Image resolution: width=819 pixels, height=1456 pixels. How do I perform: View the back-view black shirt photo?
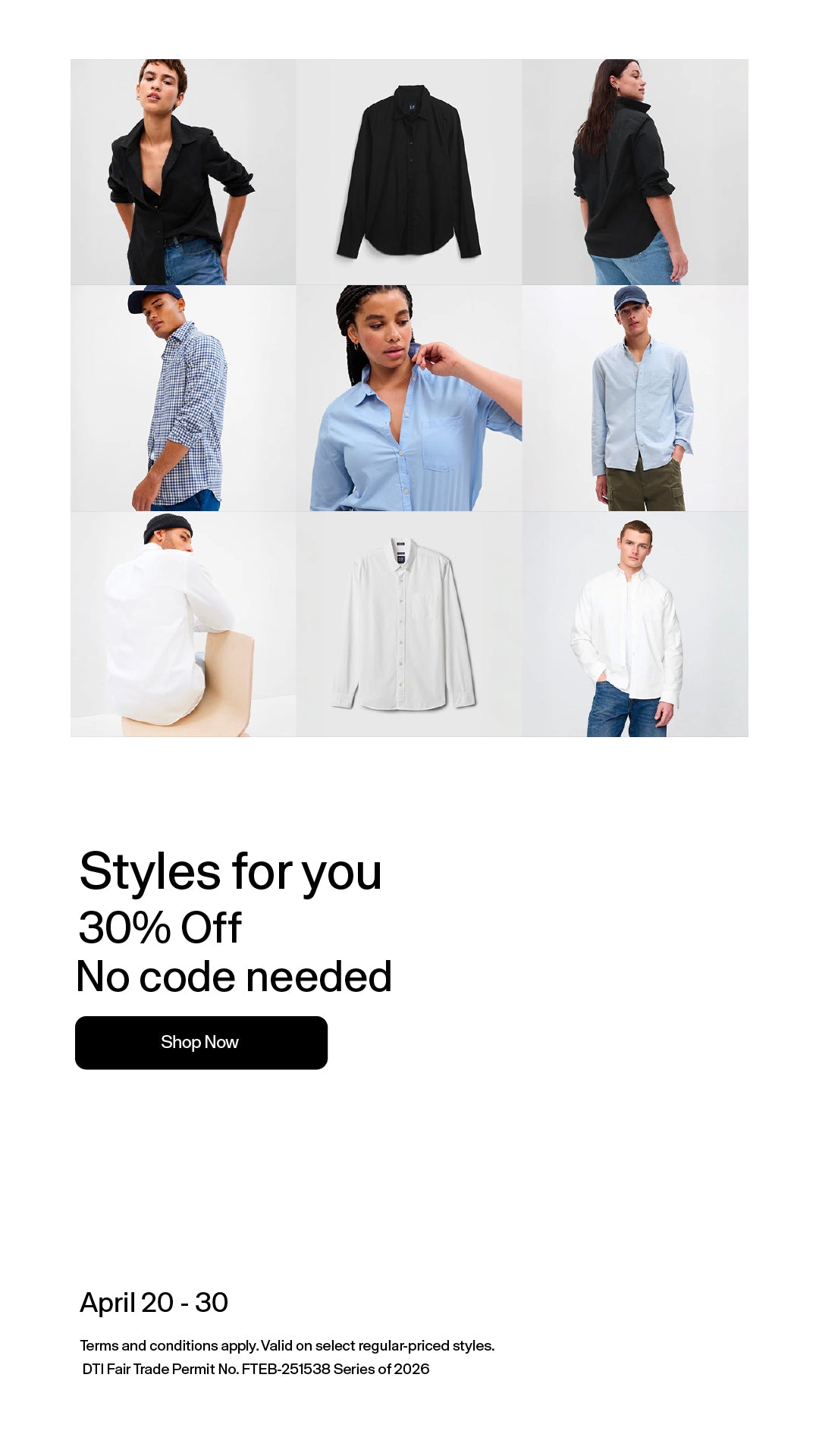click(635, 172)
